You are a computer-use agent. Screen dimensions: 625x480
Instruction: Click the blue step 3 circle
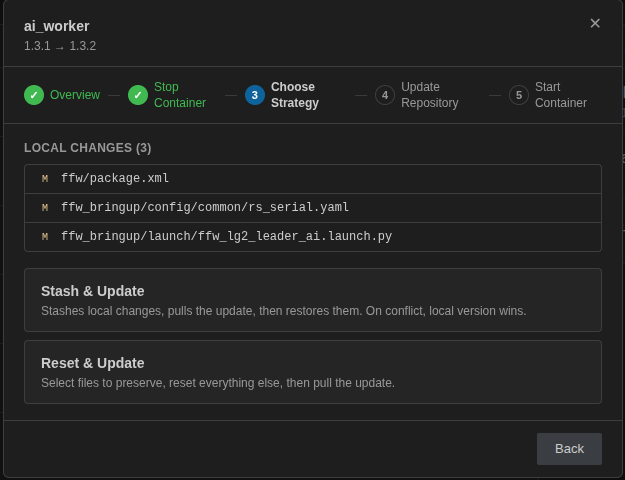255,95
